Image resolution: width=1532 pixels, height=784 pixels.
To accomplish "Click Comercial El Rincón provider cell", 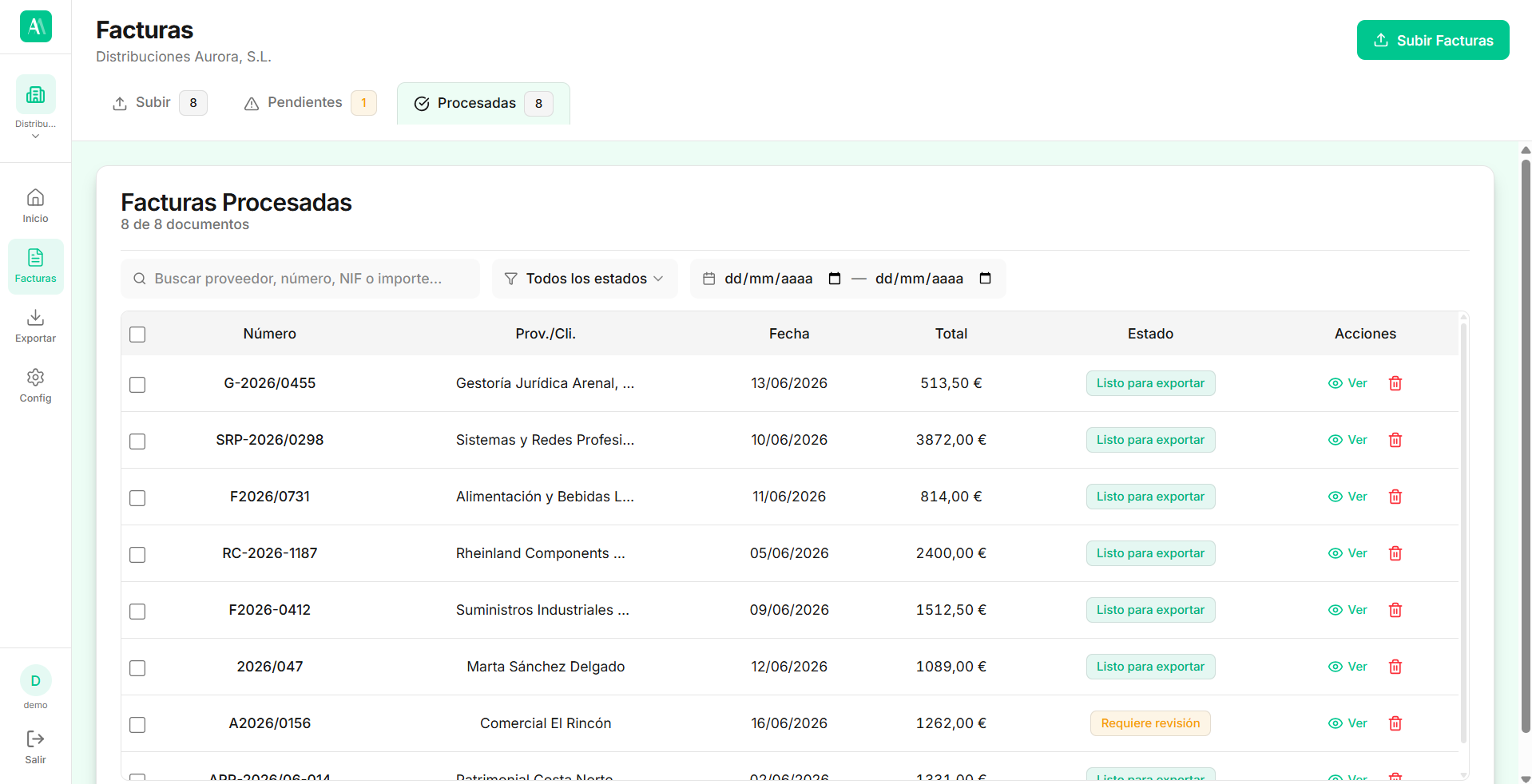I will (x=546, y=723).
